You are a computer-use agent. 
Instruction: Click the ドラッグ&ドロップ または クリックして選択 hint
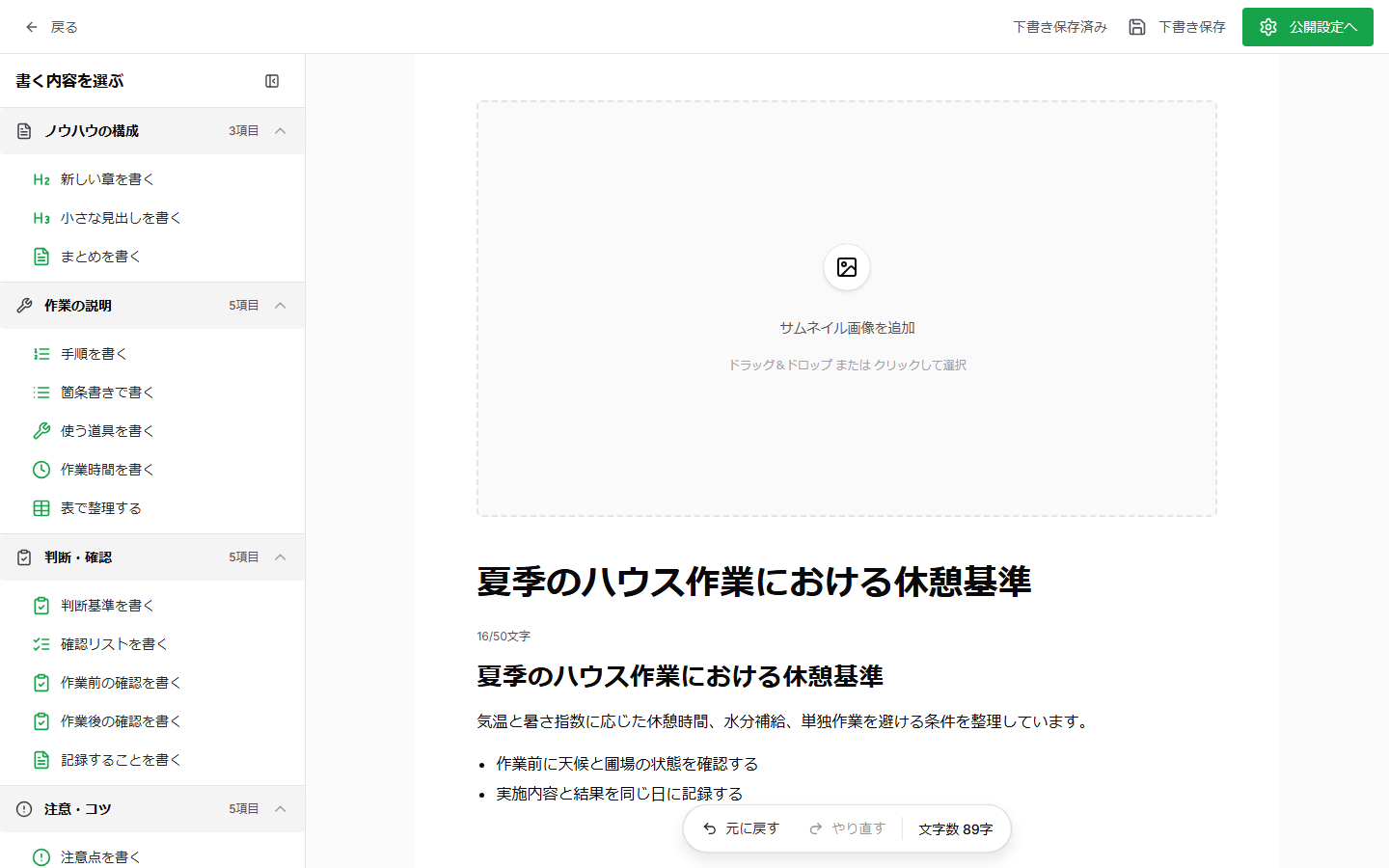pyautogui.click(x=847, y=365)
